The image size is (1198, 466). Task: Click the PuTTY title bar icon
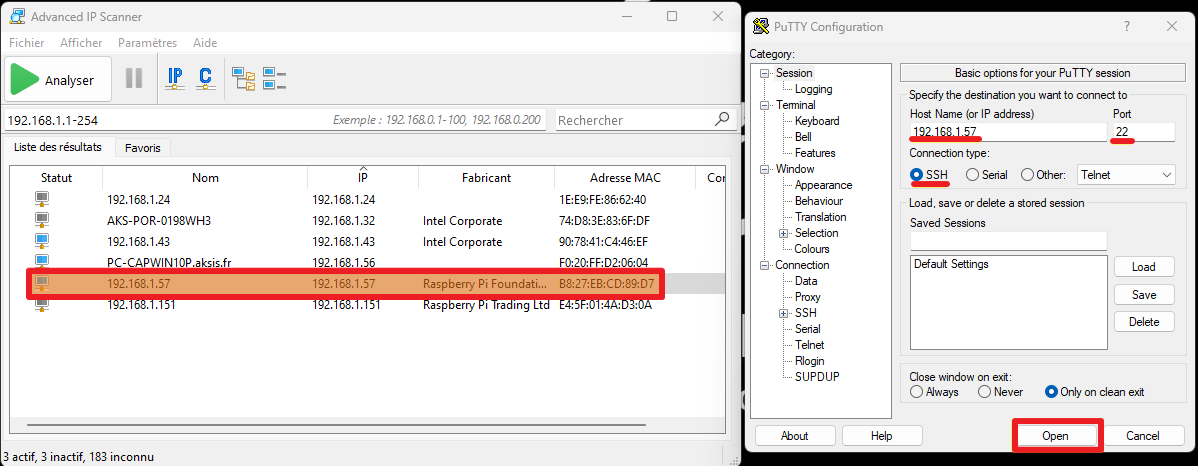pos(760,27)
